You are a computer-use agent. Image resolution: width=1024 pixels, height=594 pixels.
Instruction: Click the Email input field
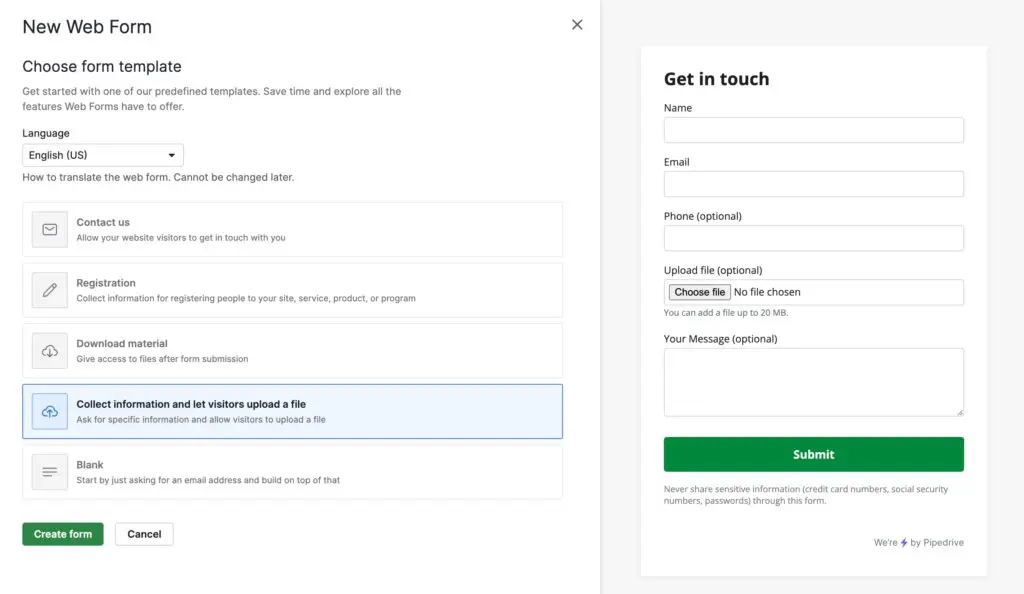(x=813, y=183)
